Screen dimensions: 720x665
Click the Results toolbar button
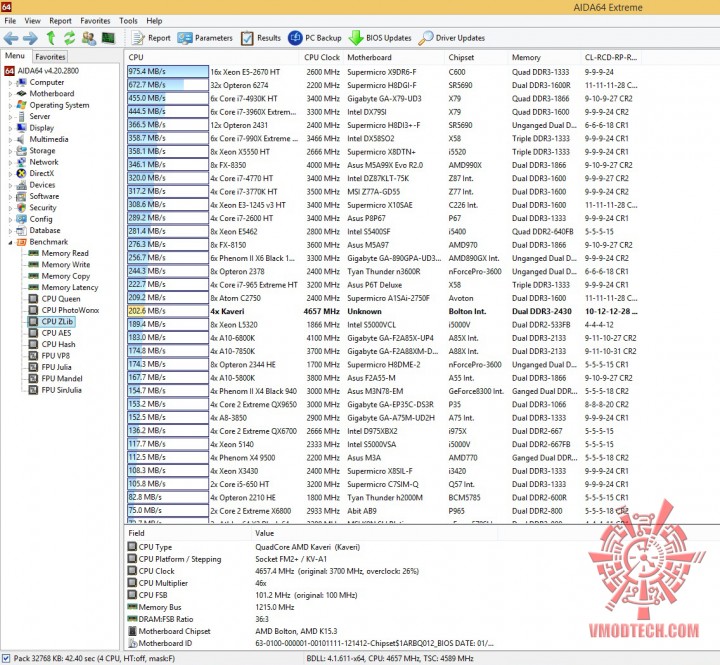(260, 38)
